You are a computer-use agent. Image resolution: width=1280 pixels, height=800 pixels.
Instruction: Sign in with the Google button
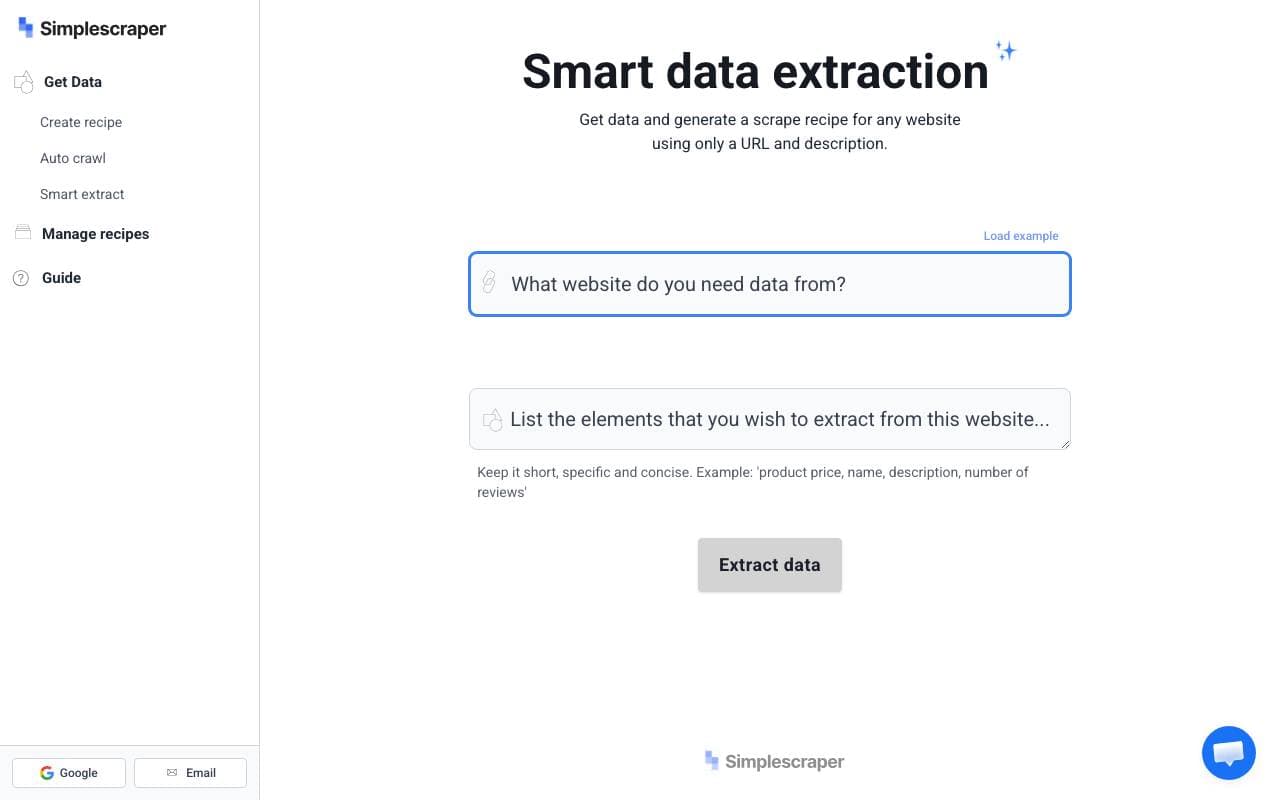click(69, 773)
